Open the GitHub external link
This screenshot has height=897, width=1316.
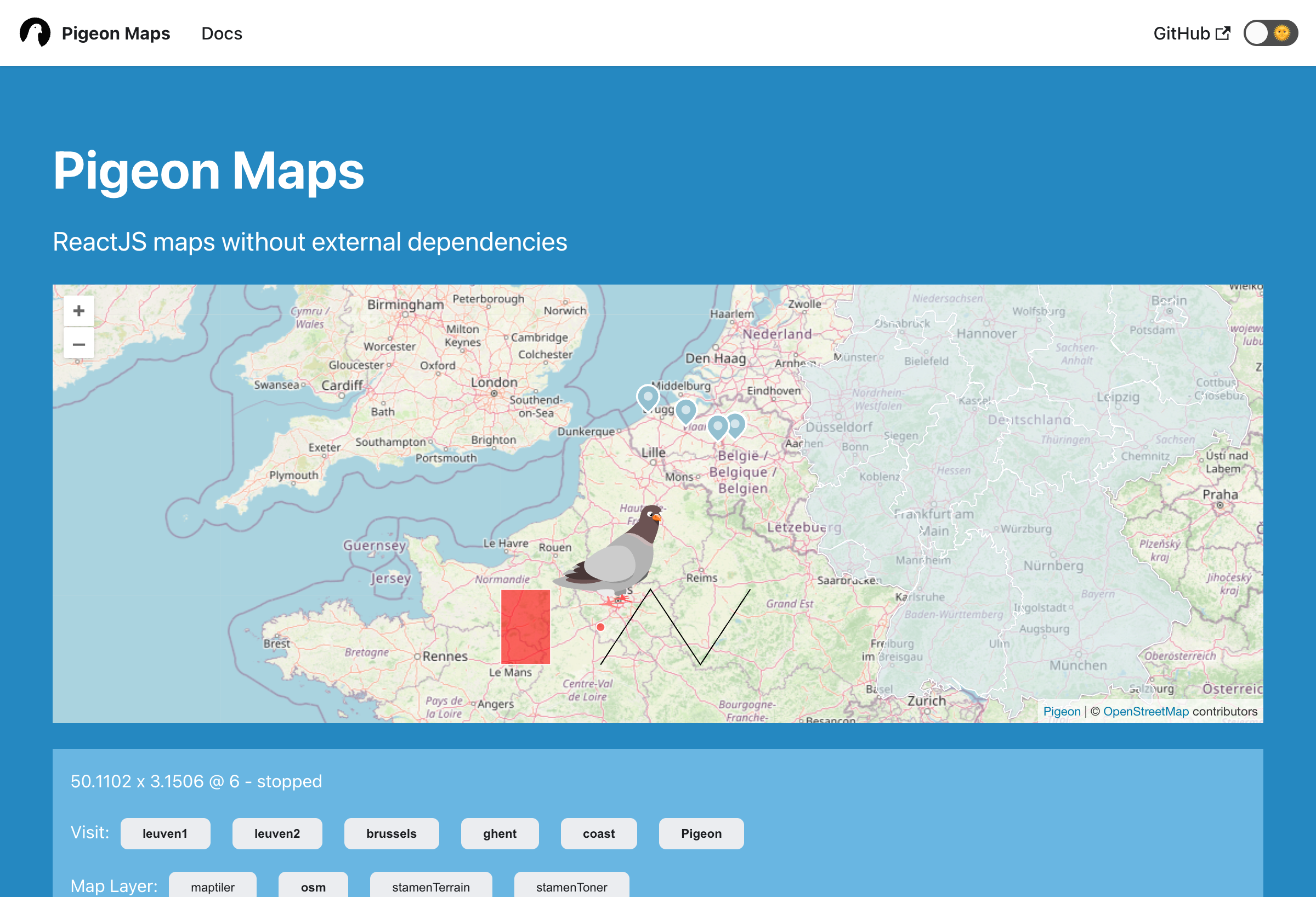tap(1192, 33)
